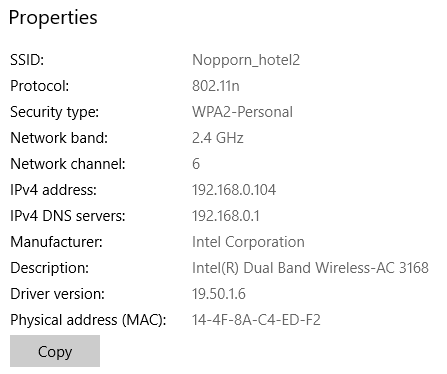Click the WPA2-Personal security type value
Viewport: 447px width, 374px height.
[x=242, y=112]
